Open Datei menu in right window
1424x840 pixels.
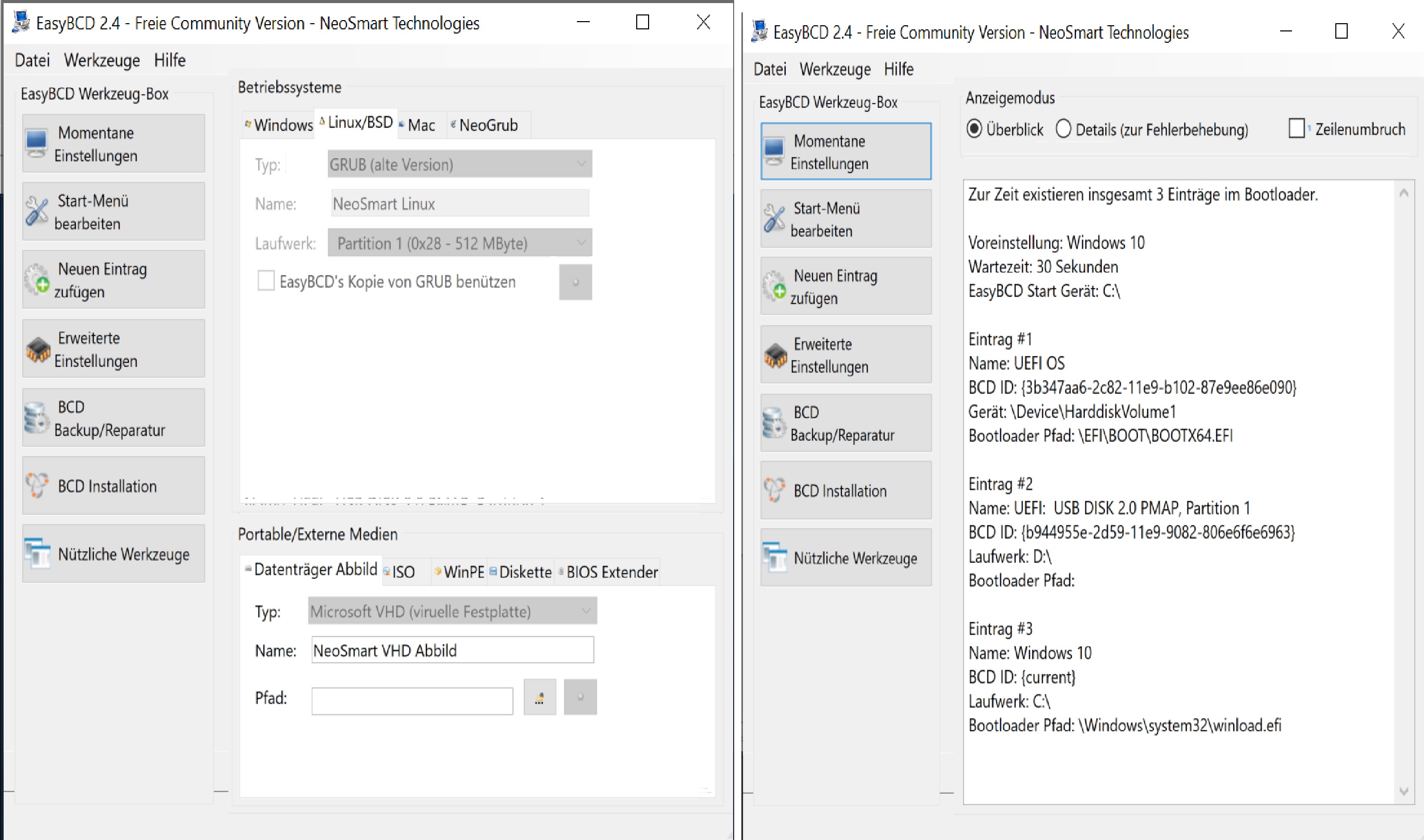(x=770, y=69)
